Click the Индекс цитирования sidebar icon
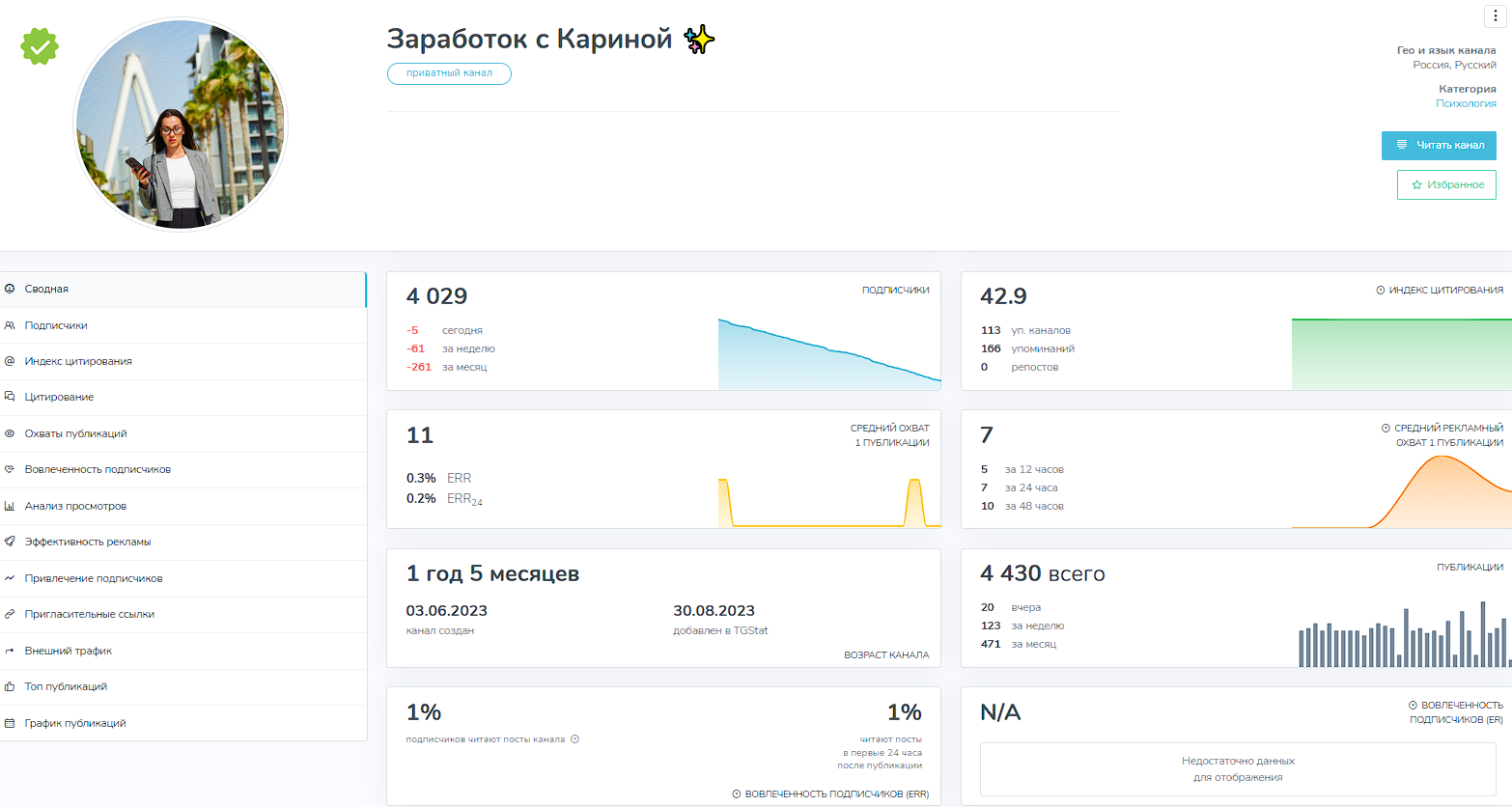Screen dimensions: 1512x807 pos(10,361)
